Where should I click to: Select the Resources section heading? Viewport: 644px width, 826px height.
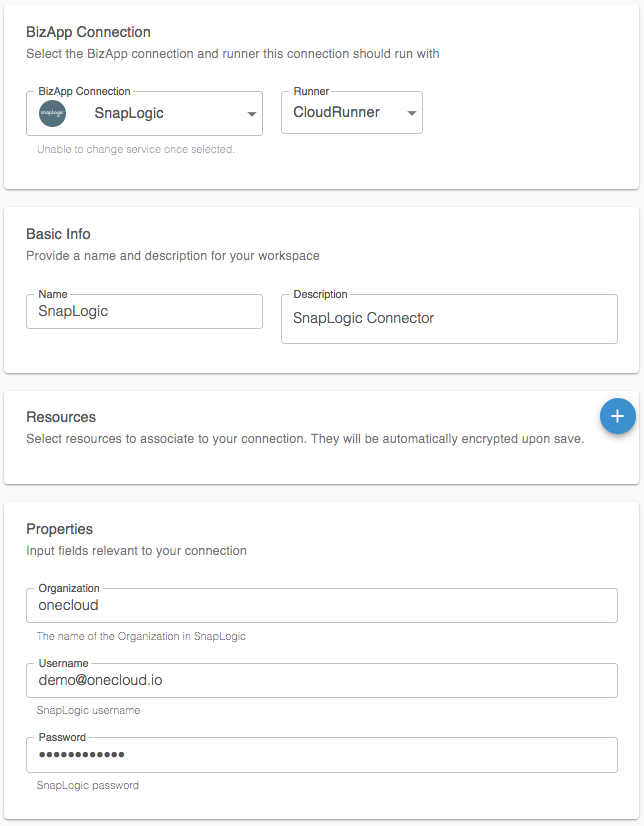[x=61, y=417]
